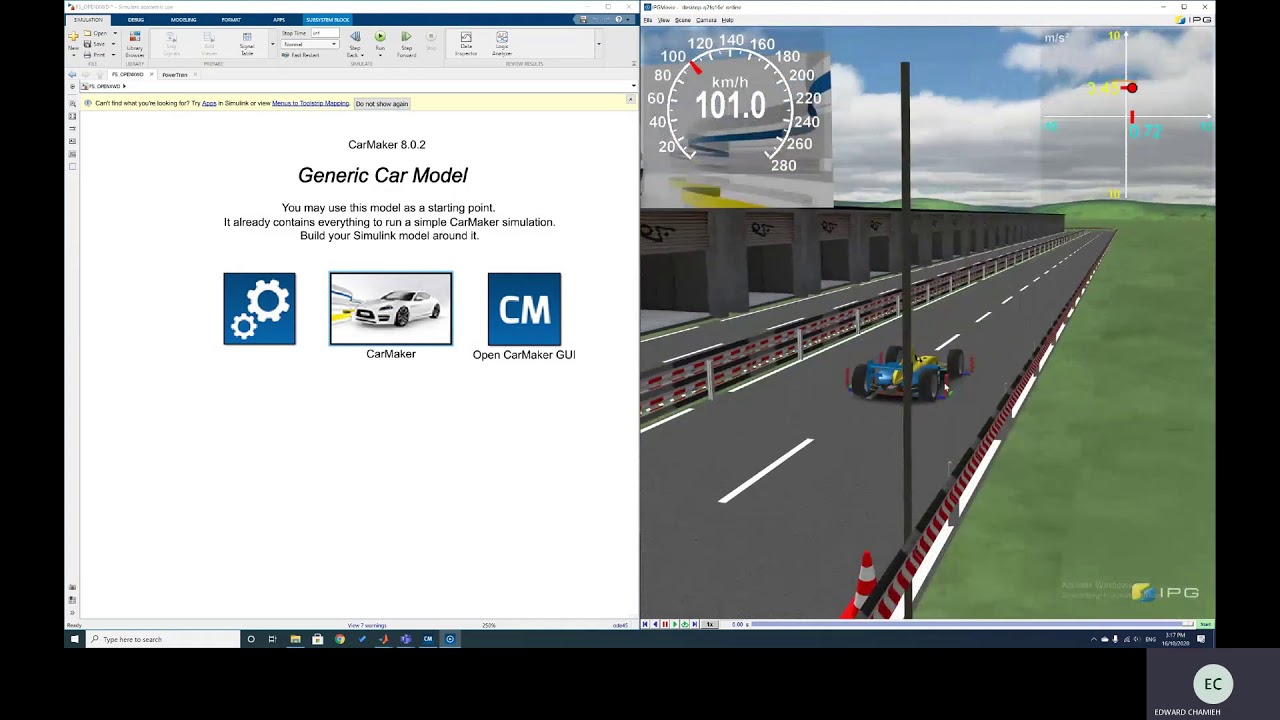The image size is (1280, 720).
Task: Click the Apps link in the notification bar
Action: [x=209, y=104]
